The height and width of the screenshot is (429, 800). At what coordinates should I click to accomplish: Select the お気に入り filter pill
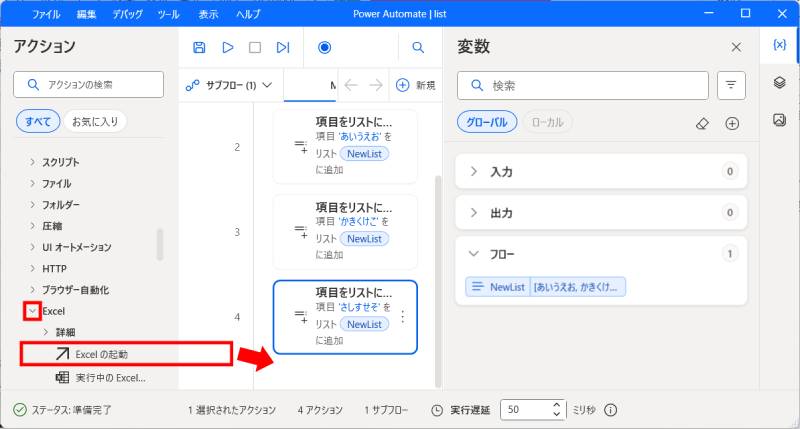click(x=95, y=121)
